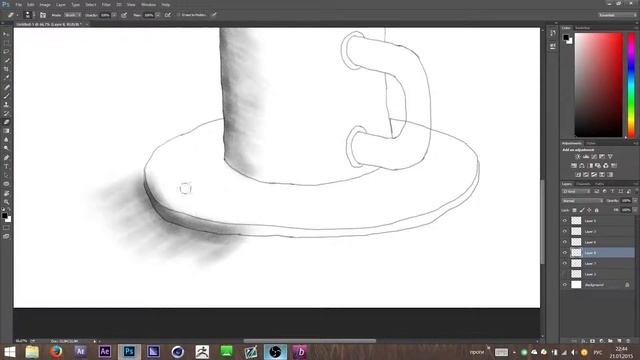Switch to the Swatches tab
The image size is (640, 360).
582,28
